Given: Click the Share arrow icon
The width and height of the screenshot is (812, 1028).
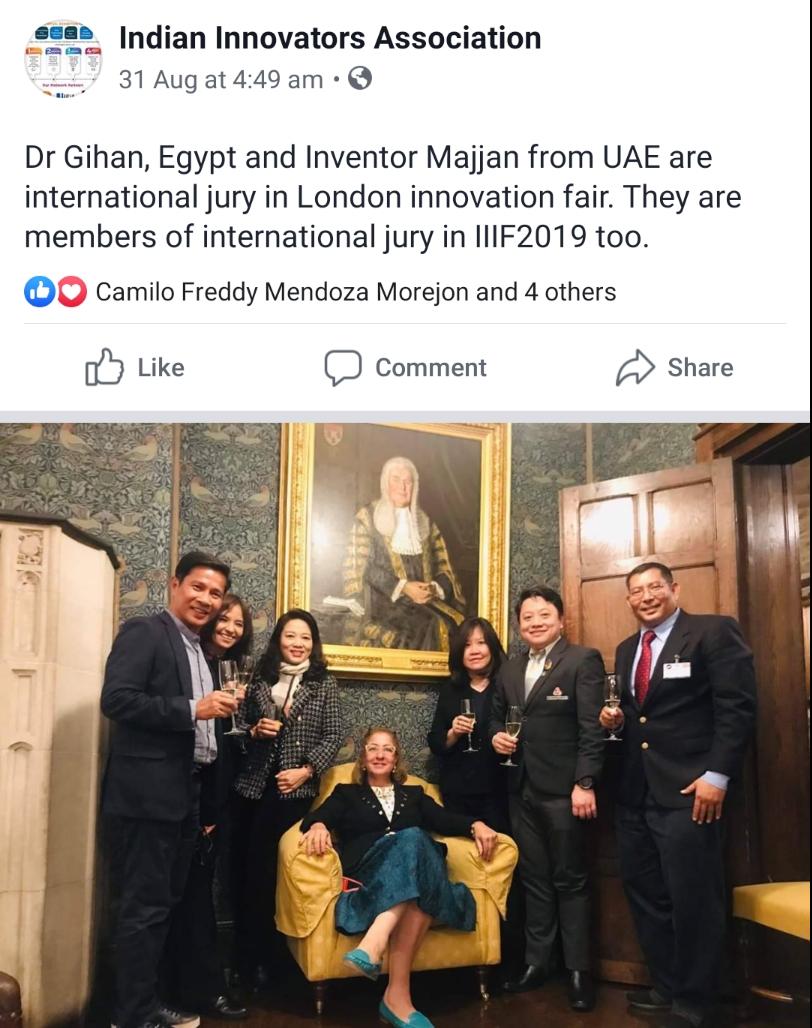Looking at the screenshot, I should (x=635, y=367).
